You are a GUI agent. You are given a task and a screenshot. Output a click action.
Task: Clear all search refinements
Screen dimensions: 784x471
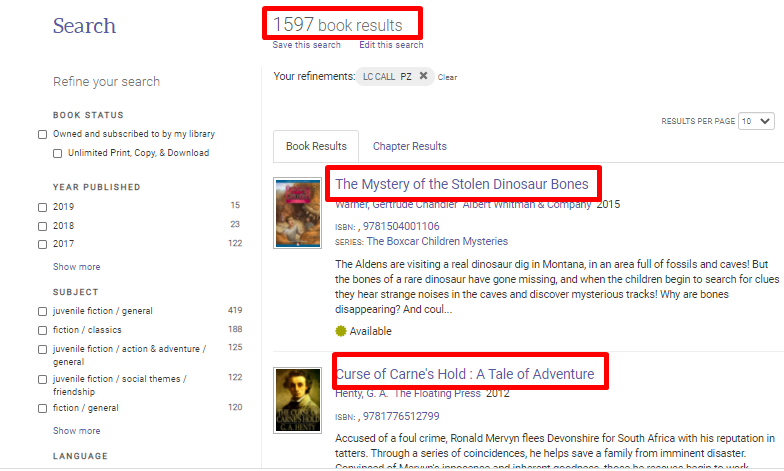(447, 77)
